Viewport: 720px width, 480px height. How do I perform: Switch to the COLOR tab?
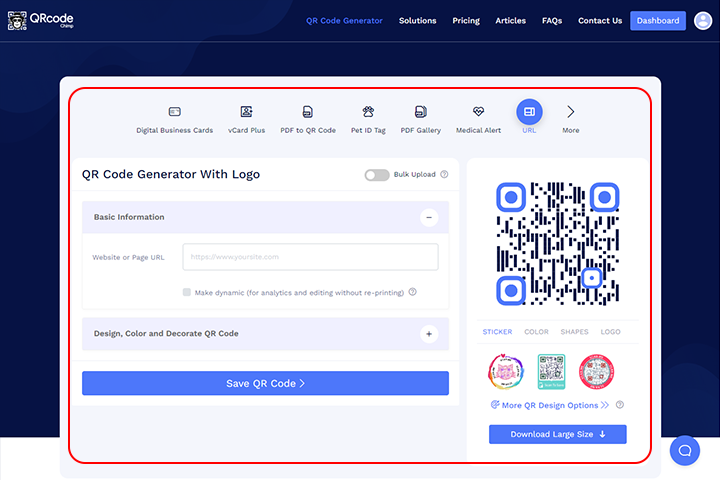tap(536, 332)
